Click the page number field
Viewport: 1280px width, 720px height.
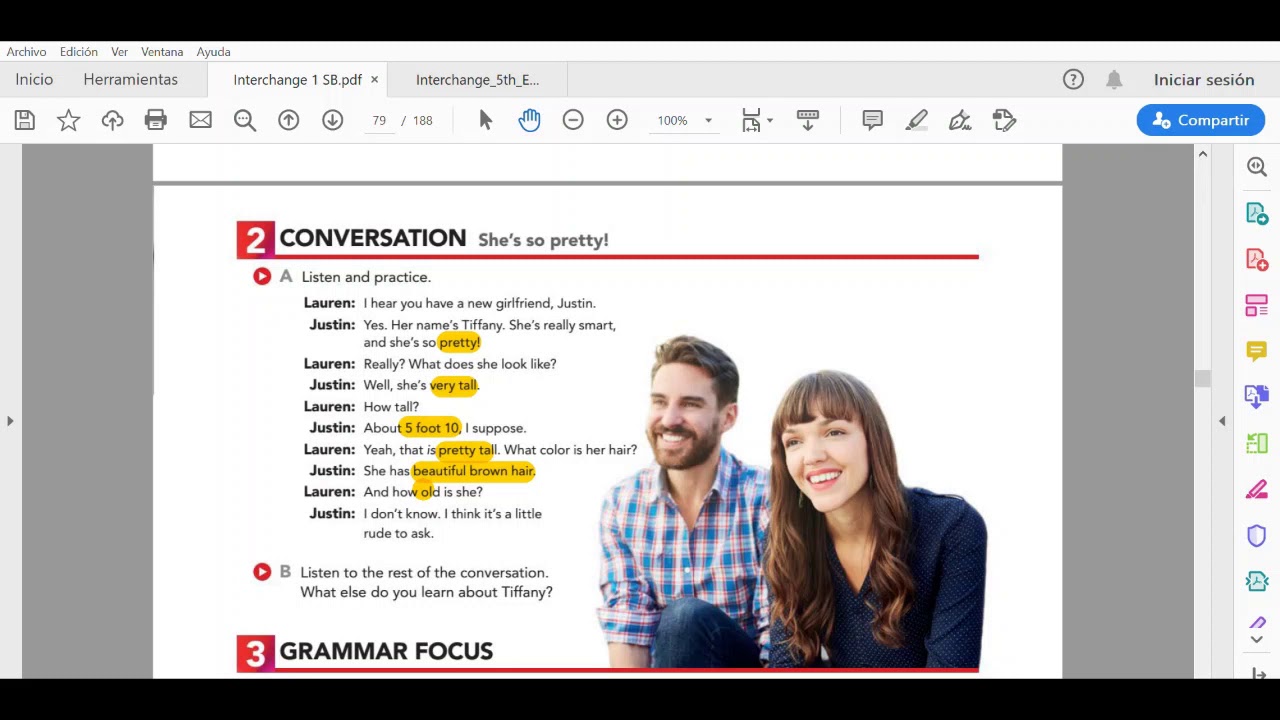[379, 121]
